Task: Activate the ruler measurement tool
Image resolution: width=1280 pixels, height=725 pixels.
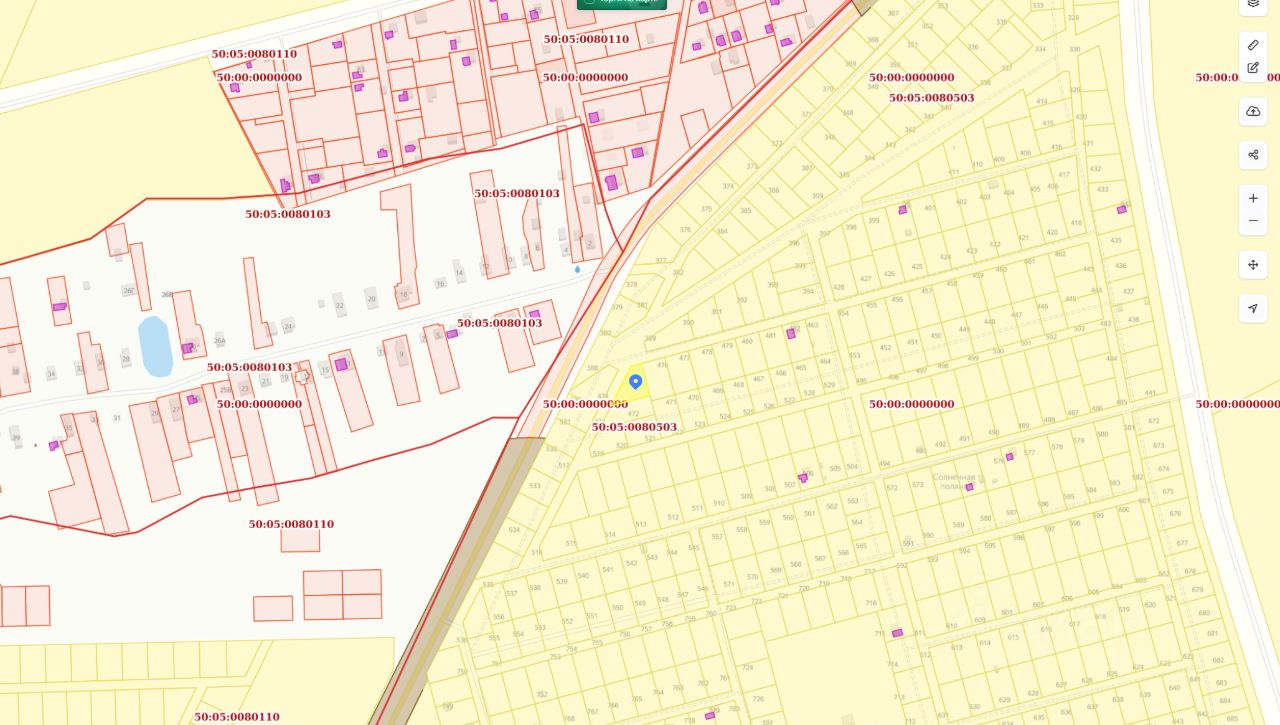Action: click(x=1253, y=45)
